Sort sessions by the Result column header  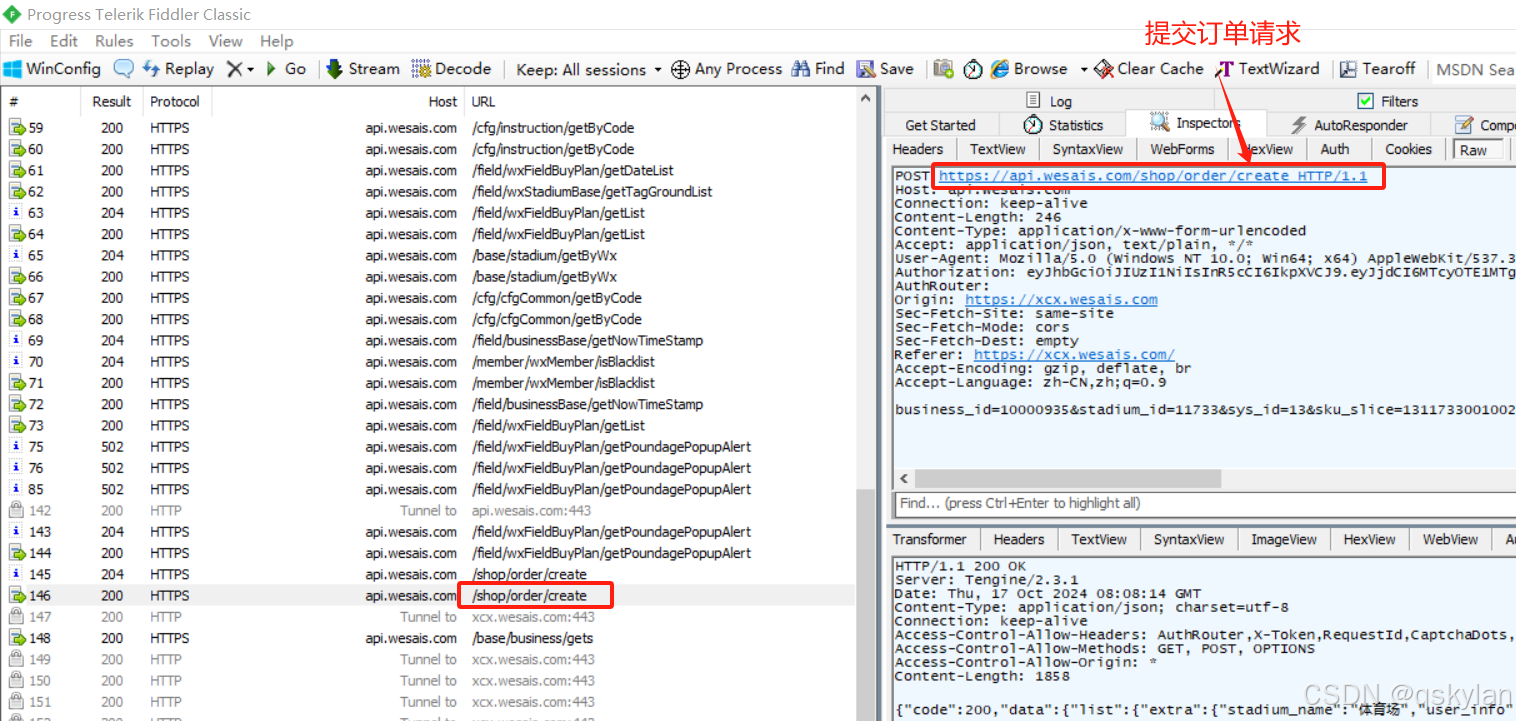112,101
